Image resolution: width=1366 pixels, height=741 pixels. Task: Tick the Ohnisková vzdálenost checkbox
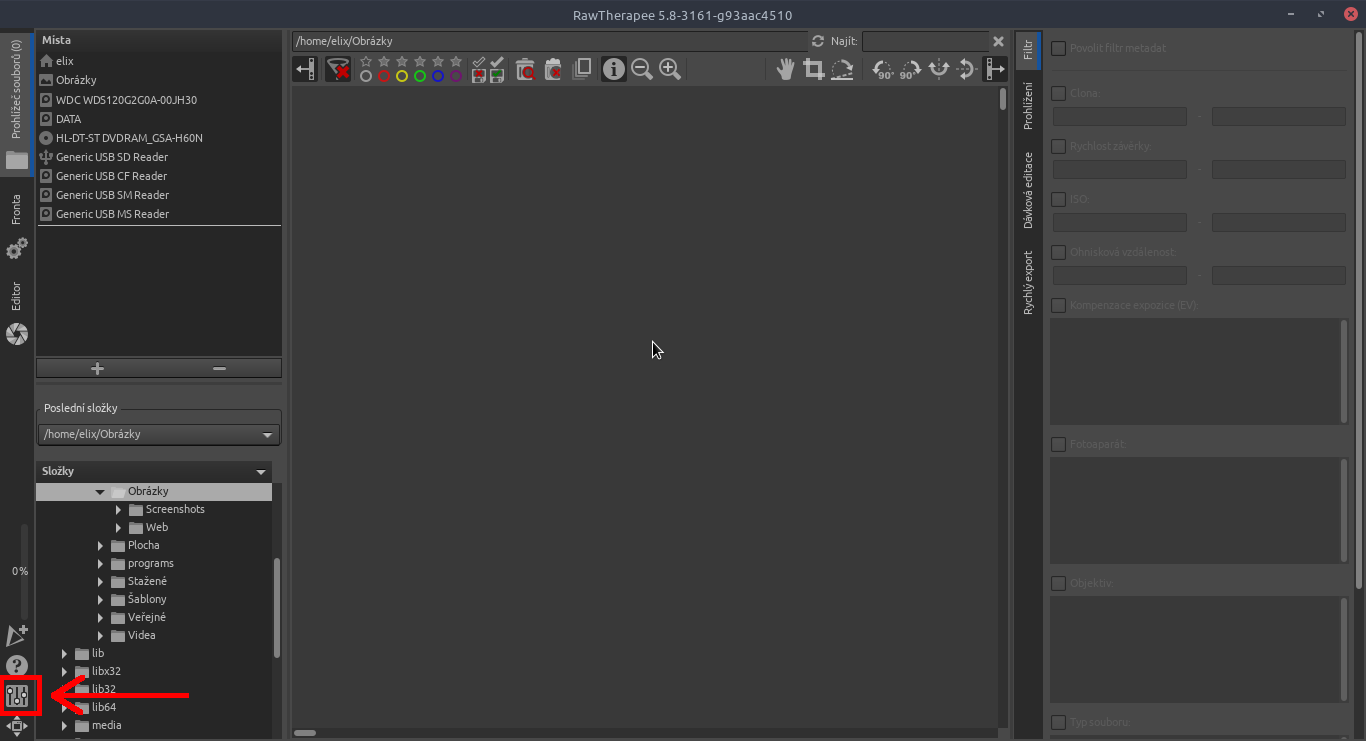pos(1058,252)
